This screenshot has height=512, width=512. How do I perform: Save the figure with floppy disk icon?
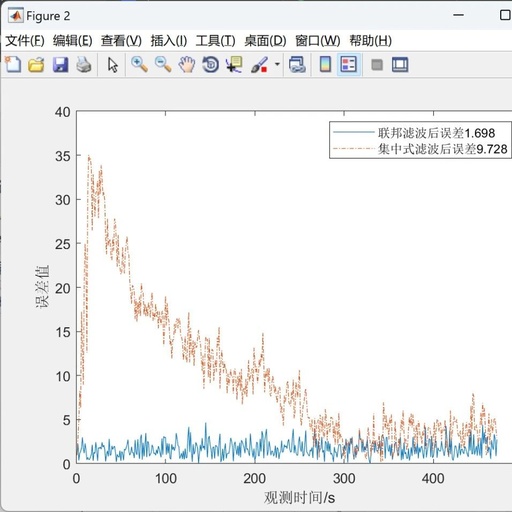(60, 64)
